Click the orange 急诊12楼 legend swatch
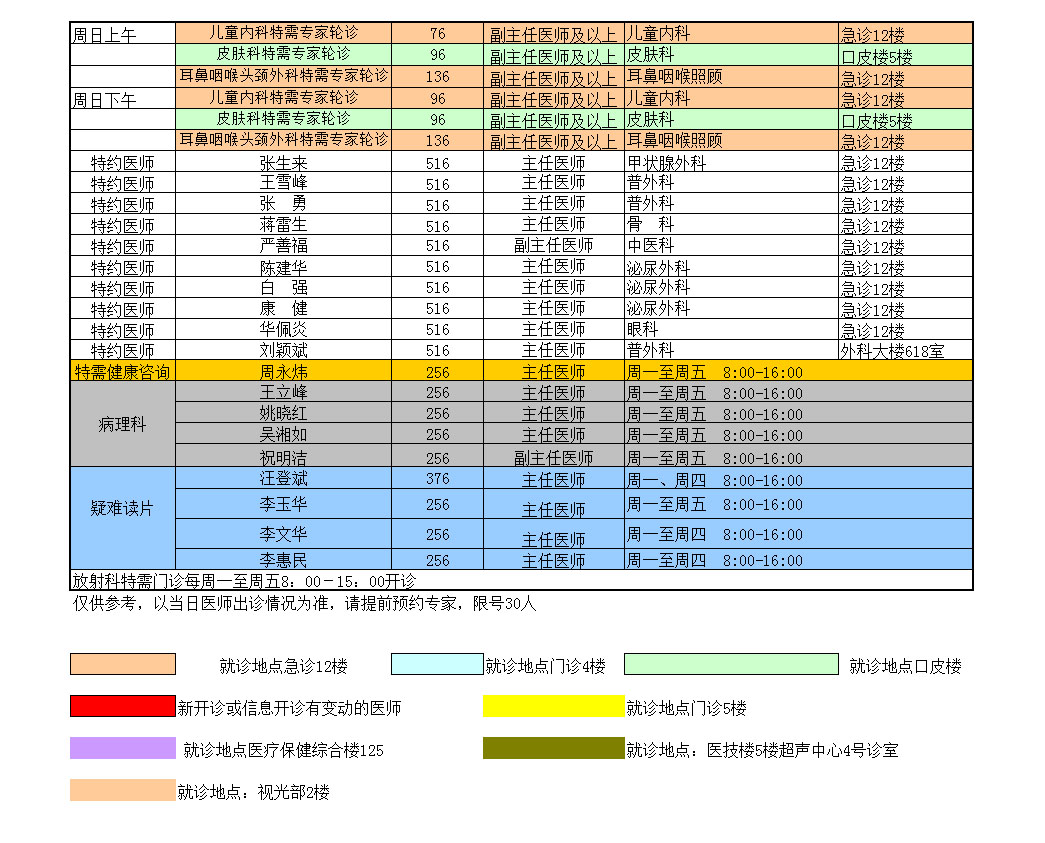This screenshot has height=843, width=1045. 123,664
